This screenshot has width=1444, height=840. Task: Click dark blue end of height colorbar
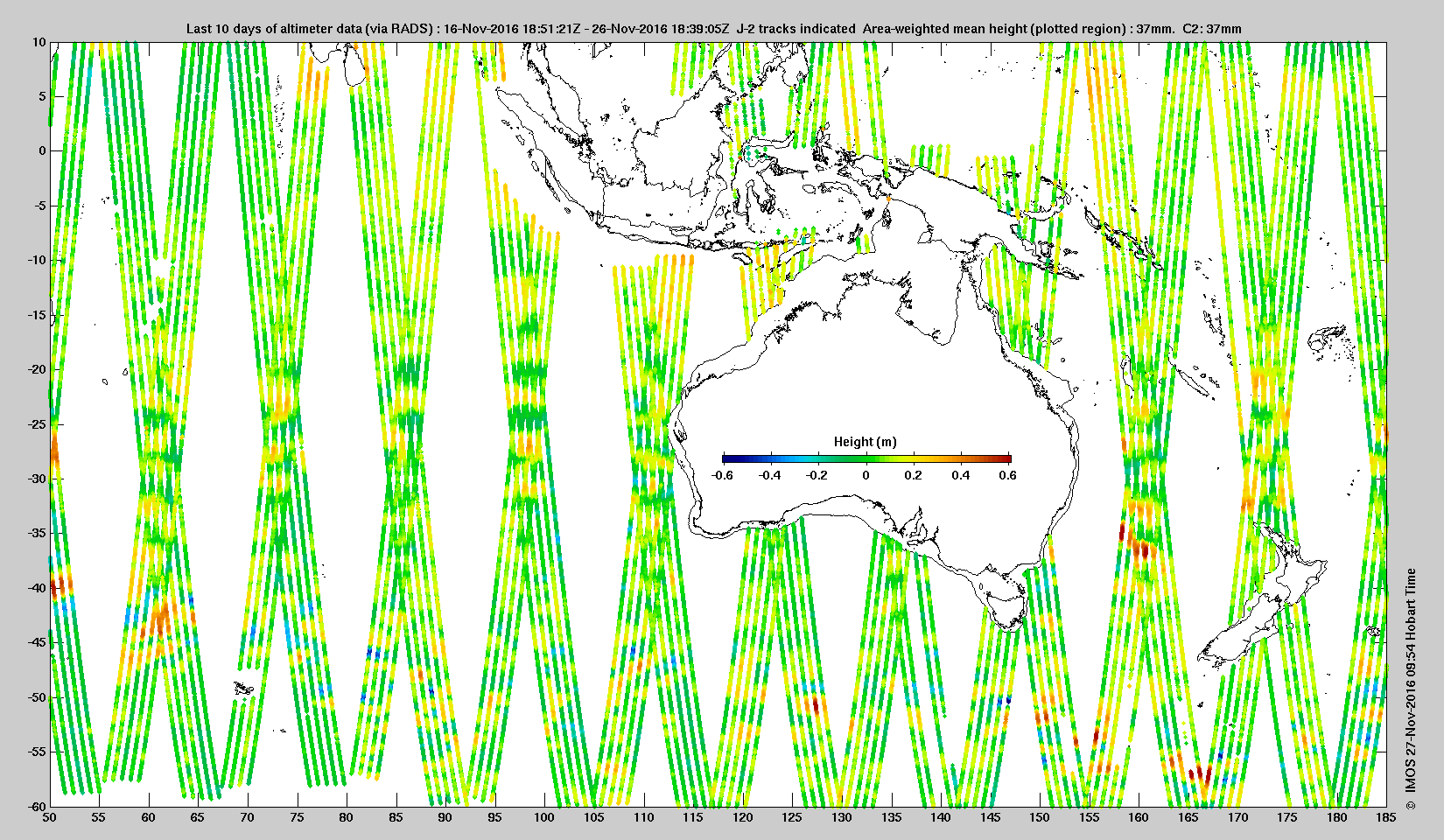click(x=726, y=458)
